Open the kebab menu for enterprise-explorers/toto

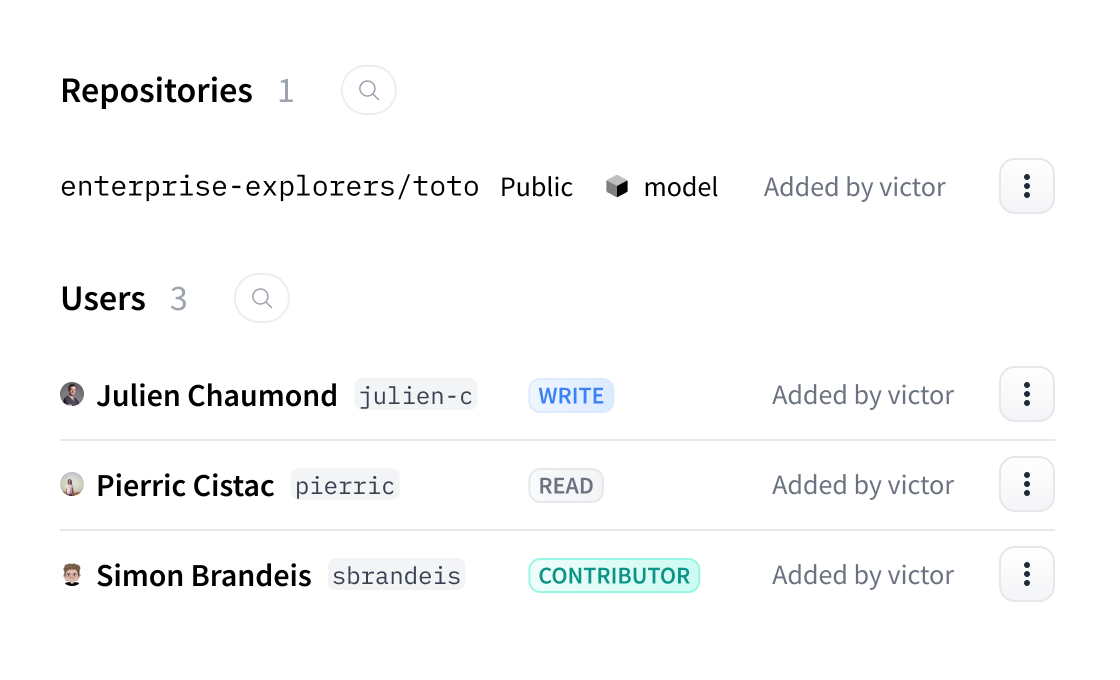click(1026, 186)
